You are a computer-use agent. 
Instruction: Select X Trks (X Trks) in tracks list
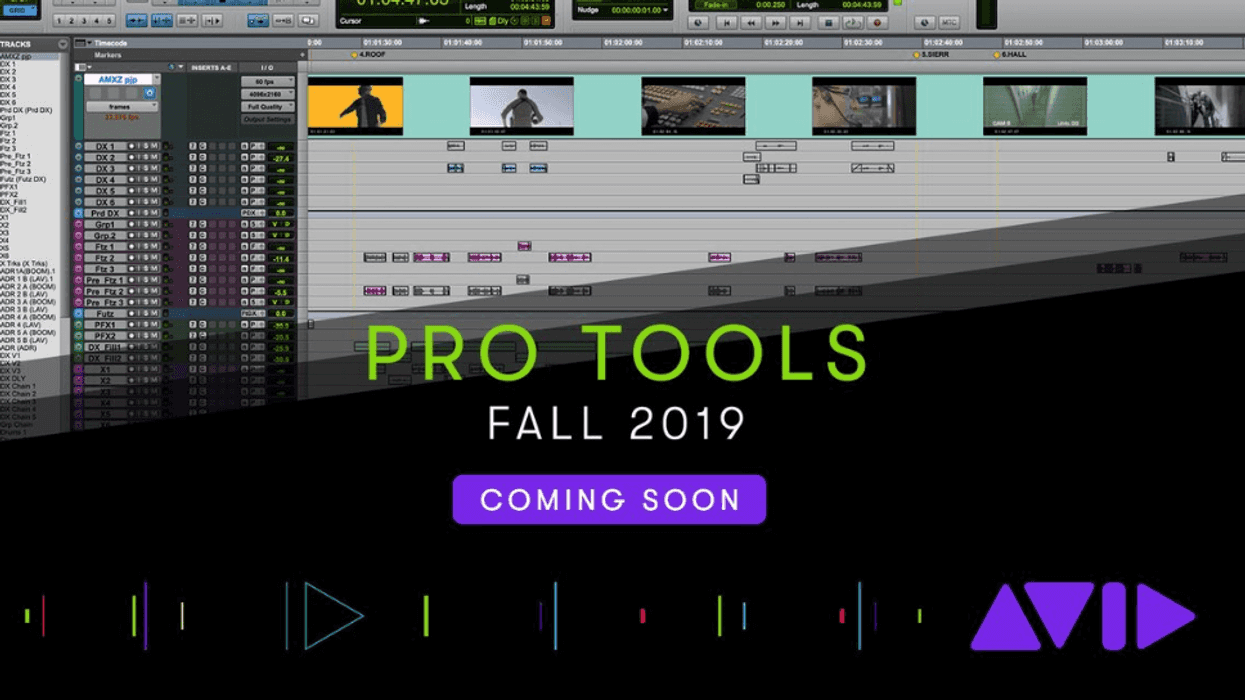pyautogui.click(x=24, y=263)
